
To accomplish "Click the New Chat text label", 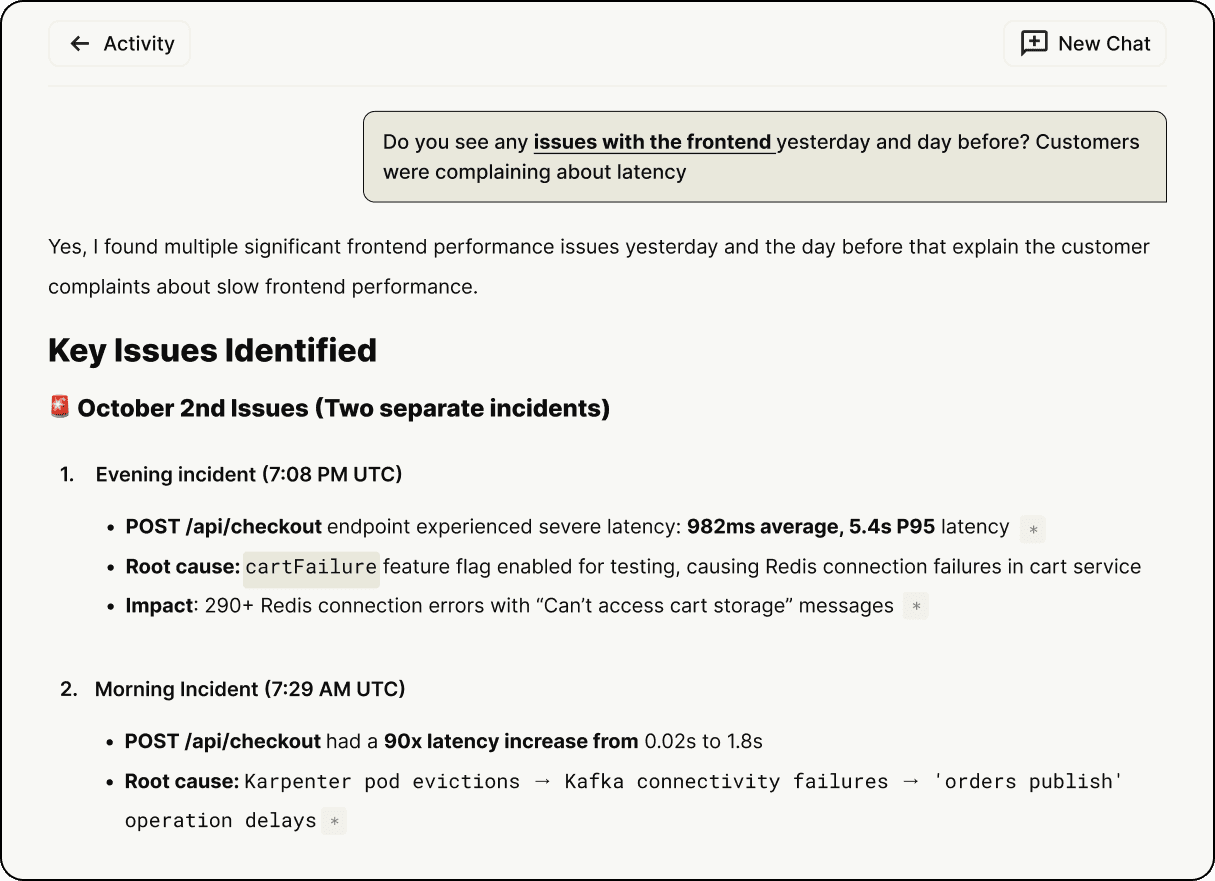I will 1104,44.
